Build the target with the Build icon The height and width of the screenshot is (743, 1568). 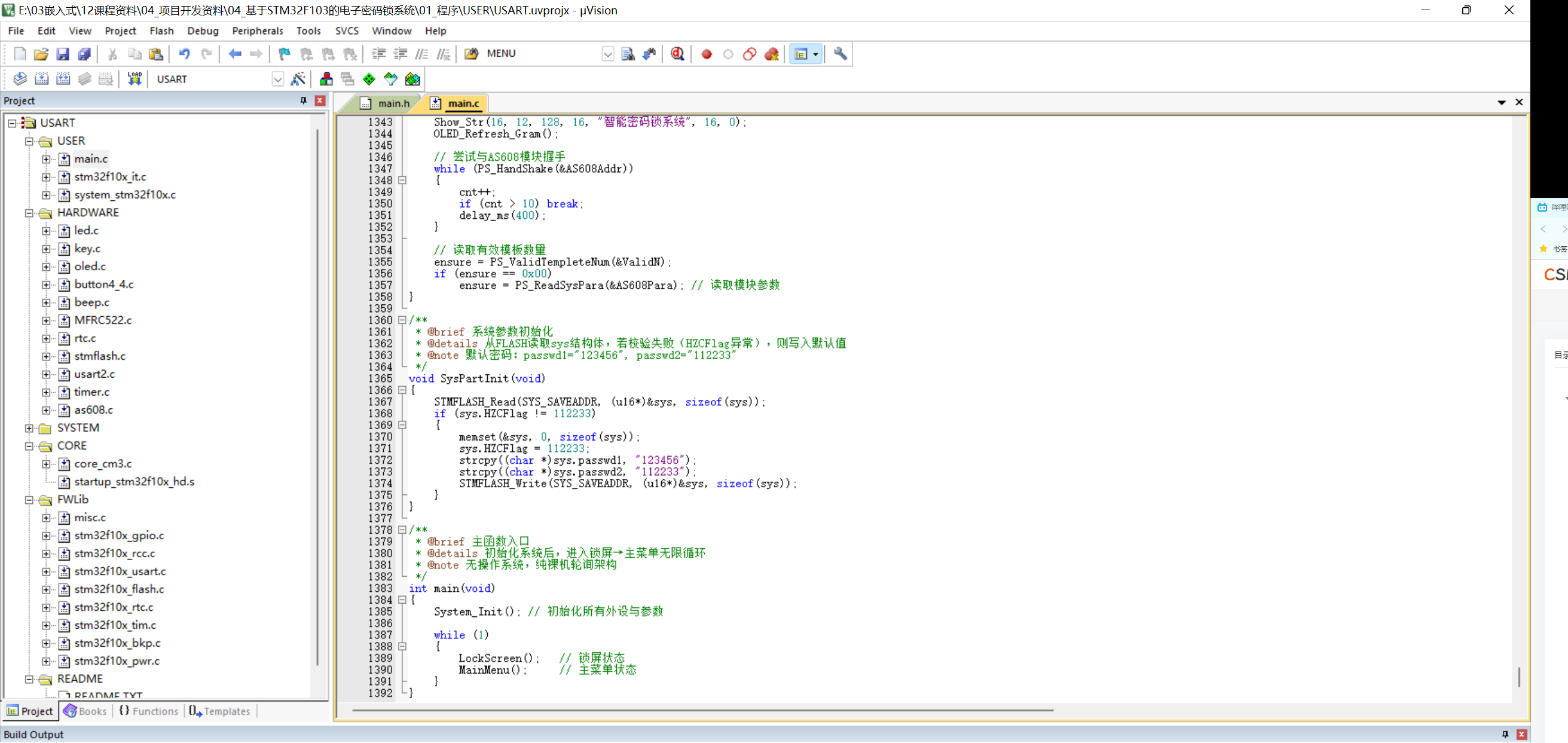(41, 79)
